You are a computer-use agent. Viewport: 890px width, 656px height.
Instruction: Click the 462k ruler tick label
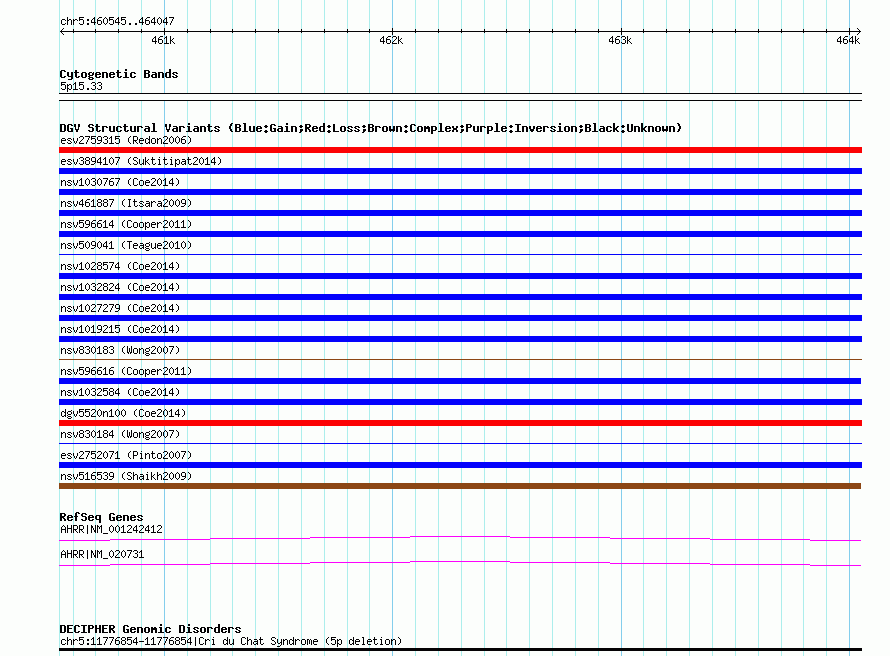(391, 40)
